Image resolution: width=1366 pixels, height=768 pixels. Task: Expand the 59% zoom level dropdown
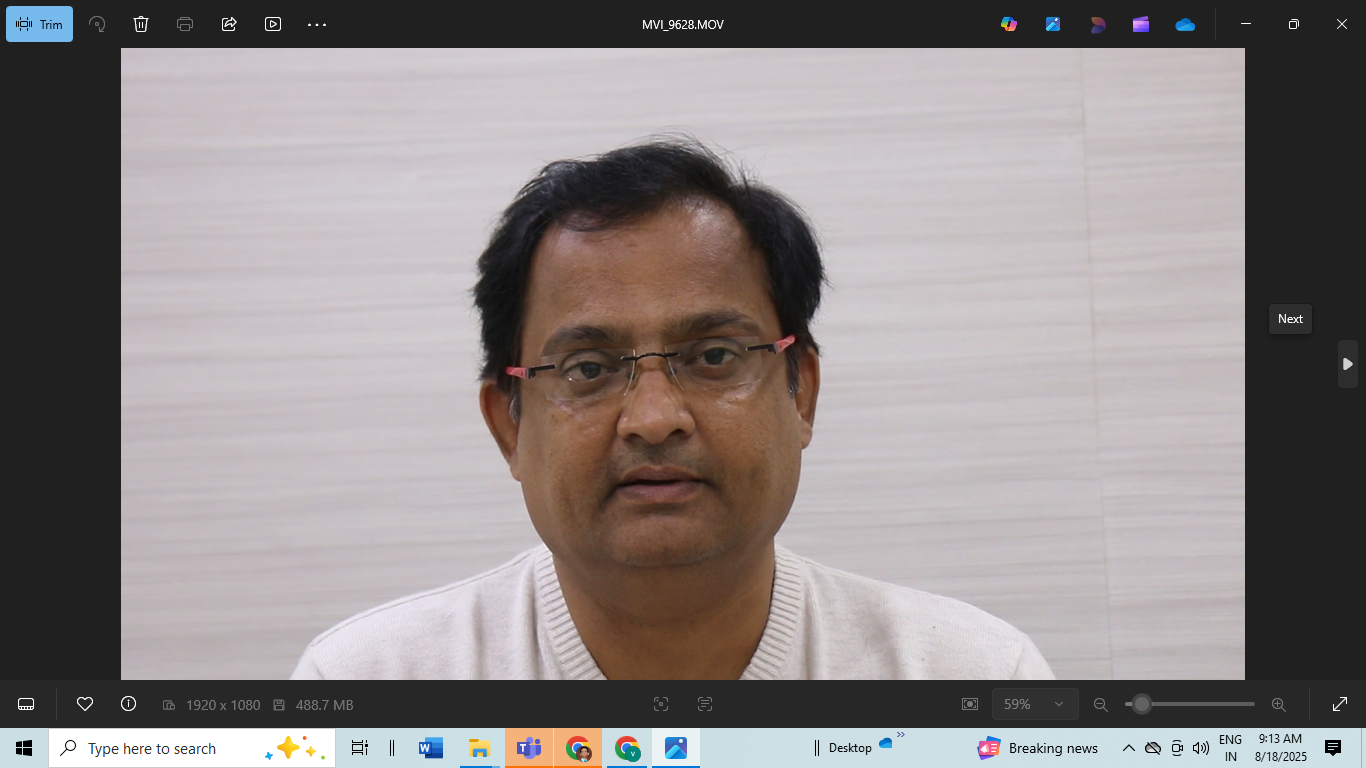click(x=1035, y=704)
